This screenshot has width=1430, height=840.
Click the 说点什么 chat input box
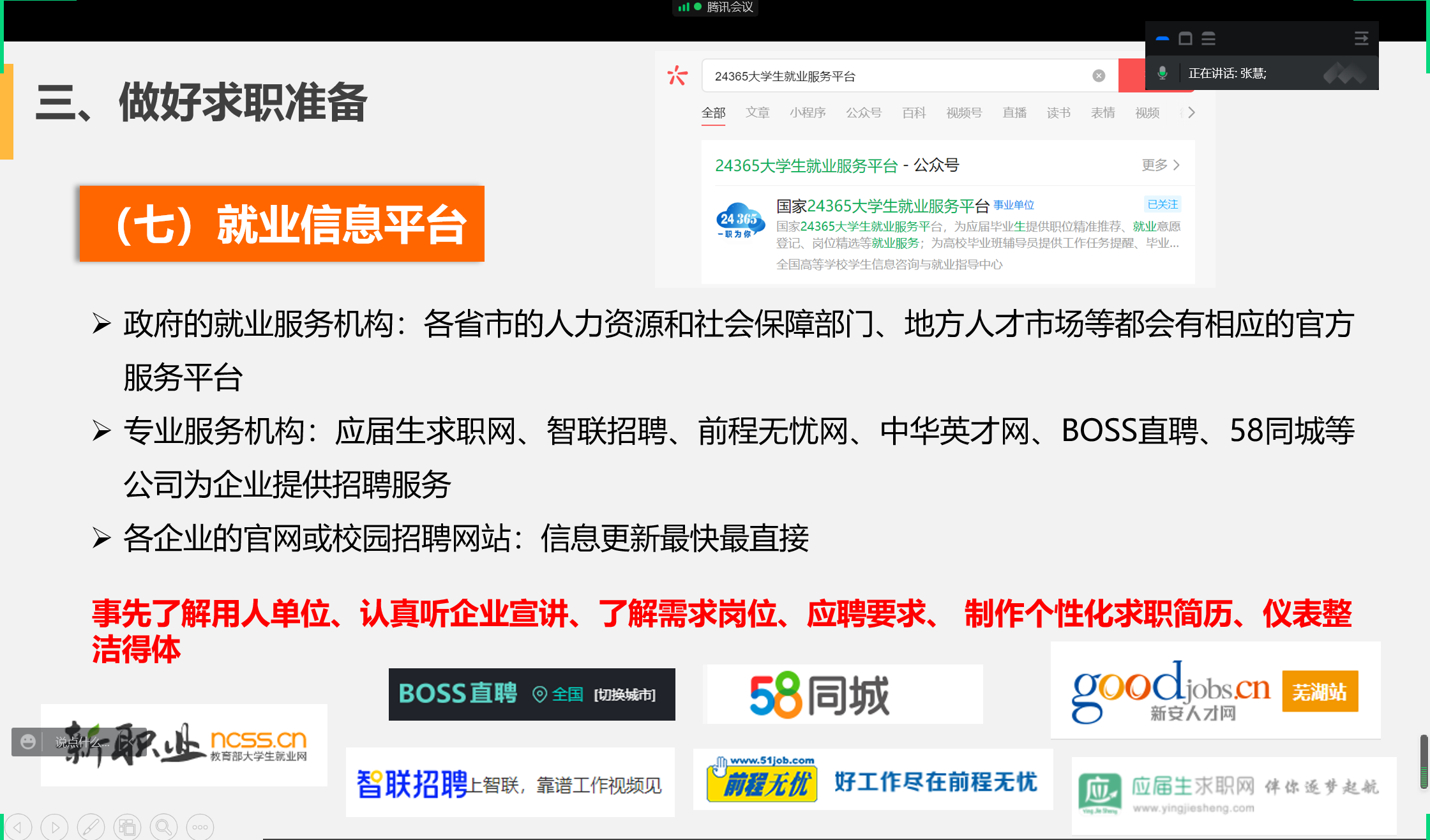point(83,742)
